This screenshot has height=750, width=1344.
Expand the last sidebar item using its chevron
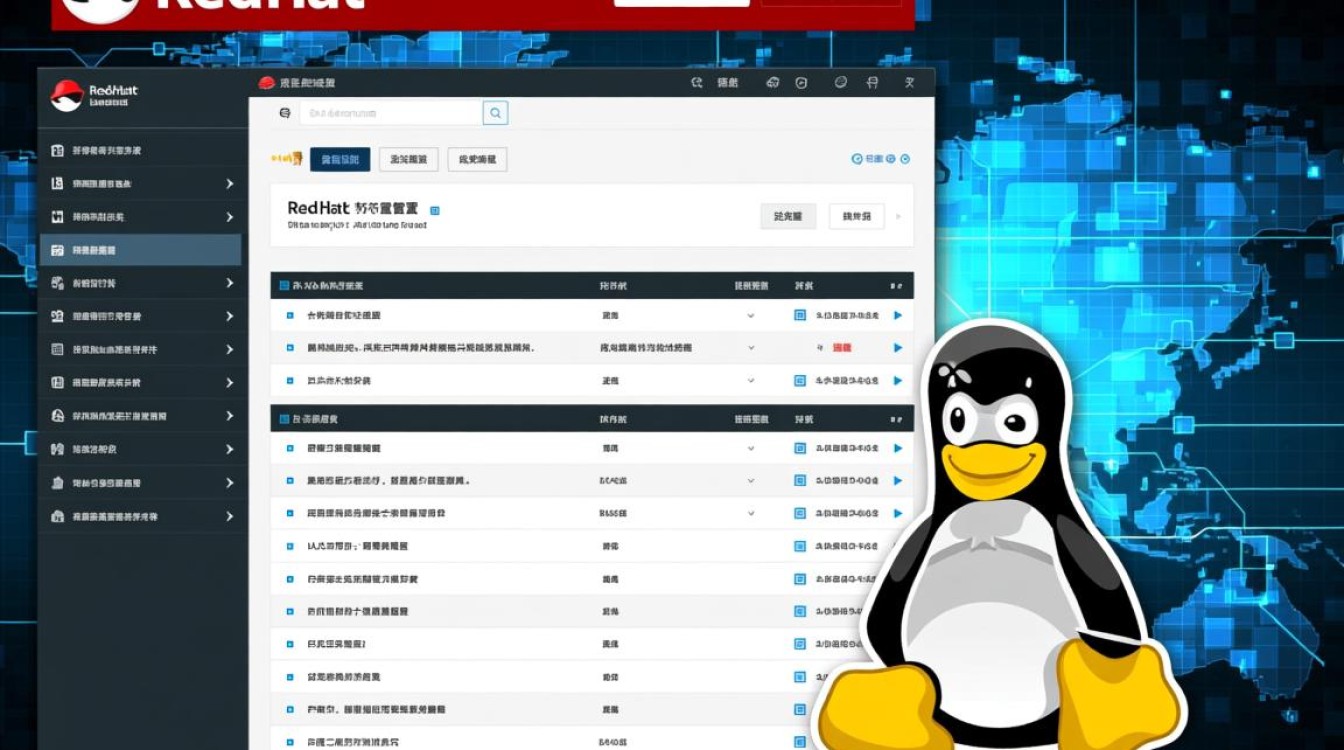pos(229,517)
